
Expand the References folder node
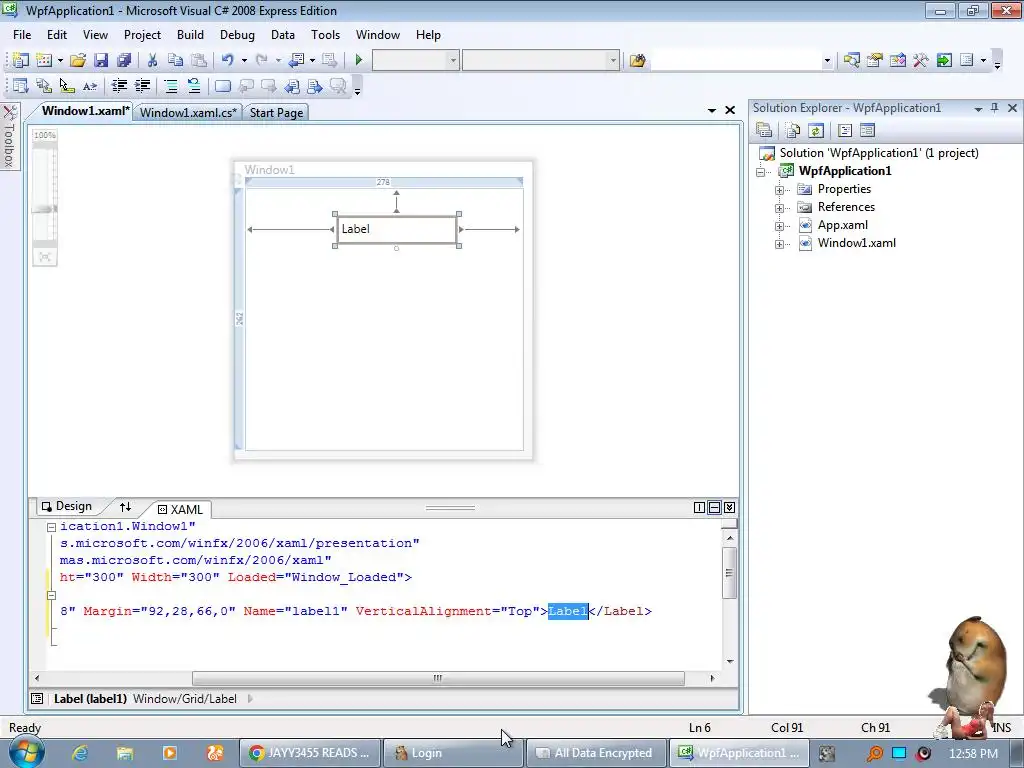(x=779, y=208)
